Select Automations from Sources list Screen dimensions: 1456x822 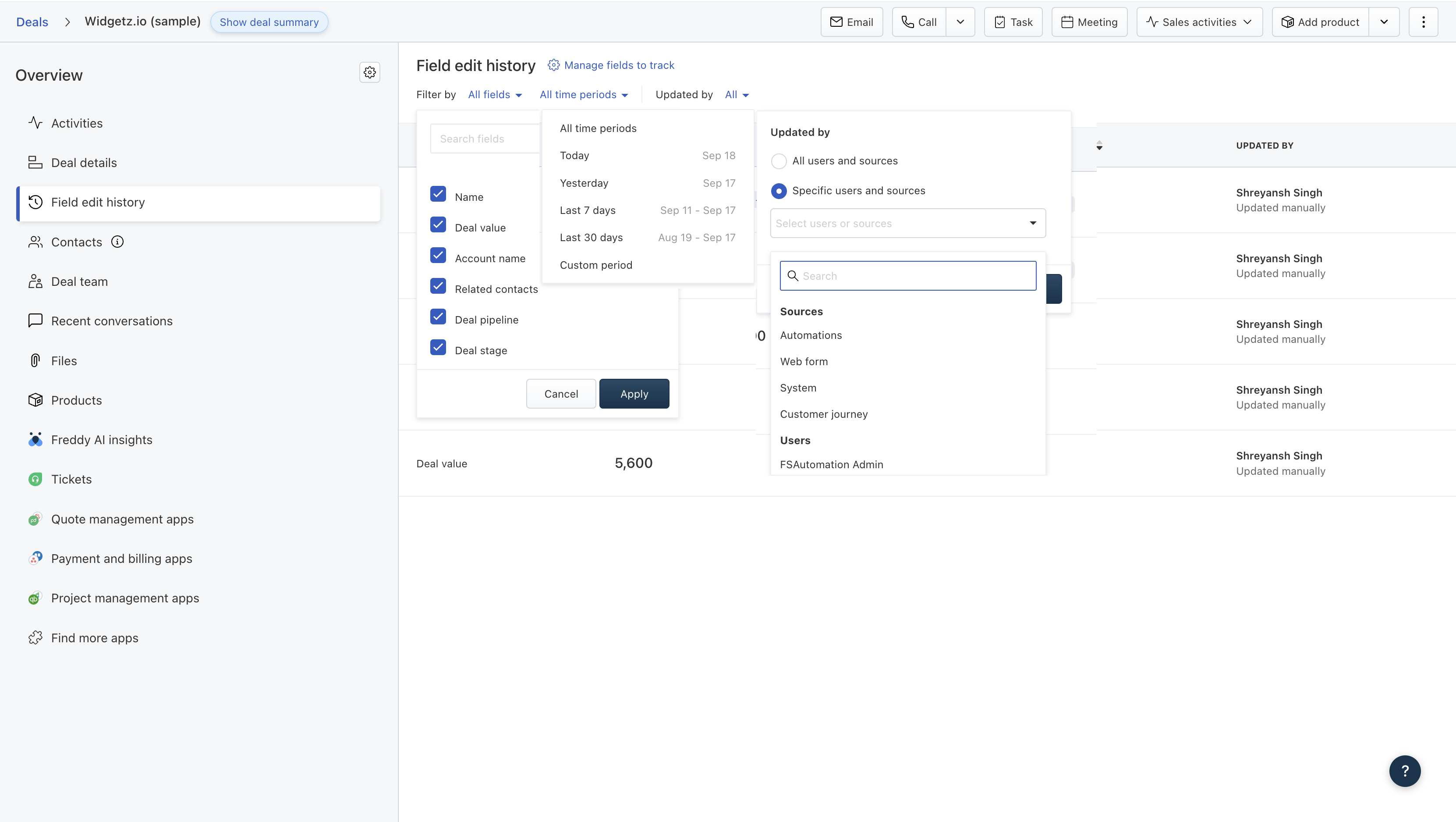pos(811,335)
